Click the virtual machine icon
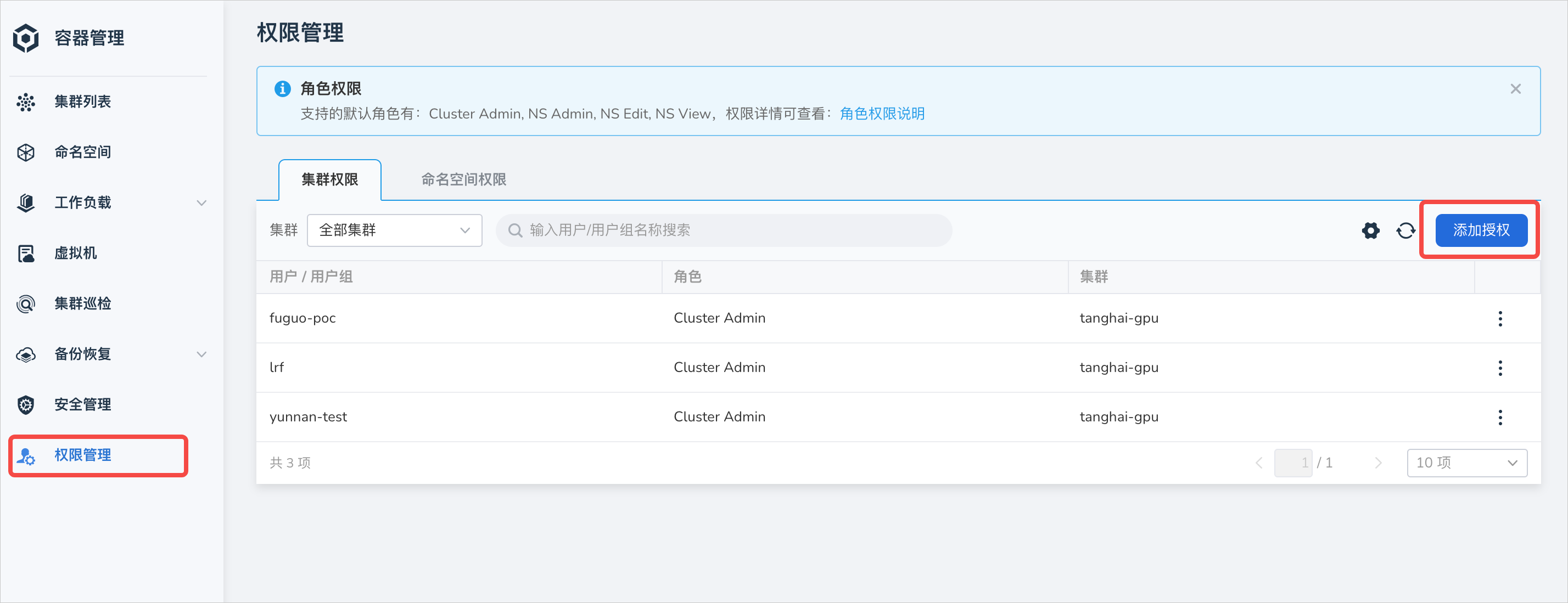Image resolution: width=1568 pixels, height=603 pixels. (26, 253)
